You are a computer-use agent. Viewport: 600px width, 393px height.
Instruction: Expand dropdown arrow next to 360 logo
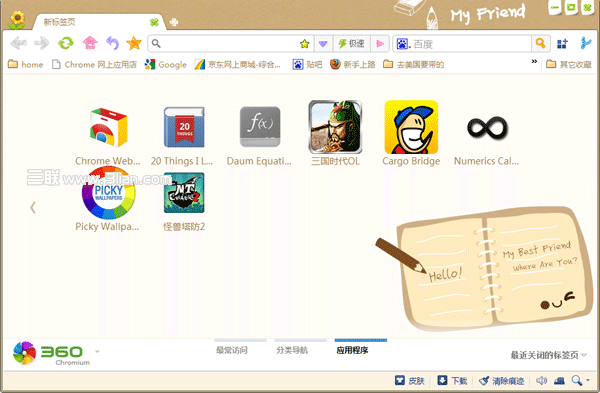[x=97, y=351]
